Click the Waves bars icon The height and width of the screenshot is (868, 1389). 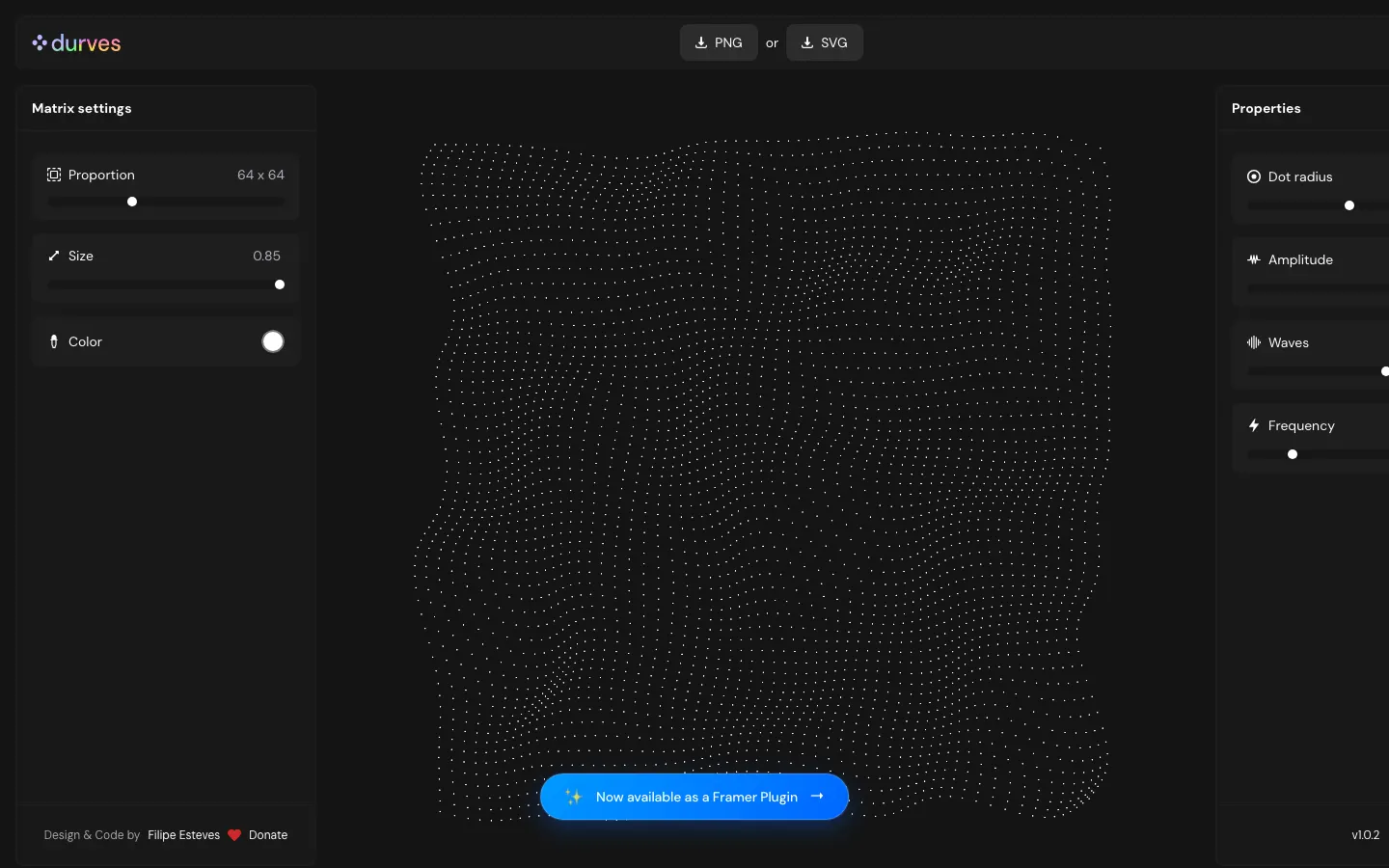(x=1254, y=342)
